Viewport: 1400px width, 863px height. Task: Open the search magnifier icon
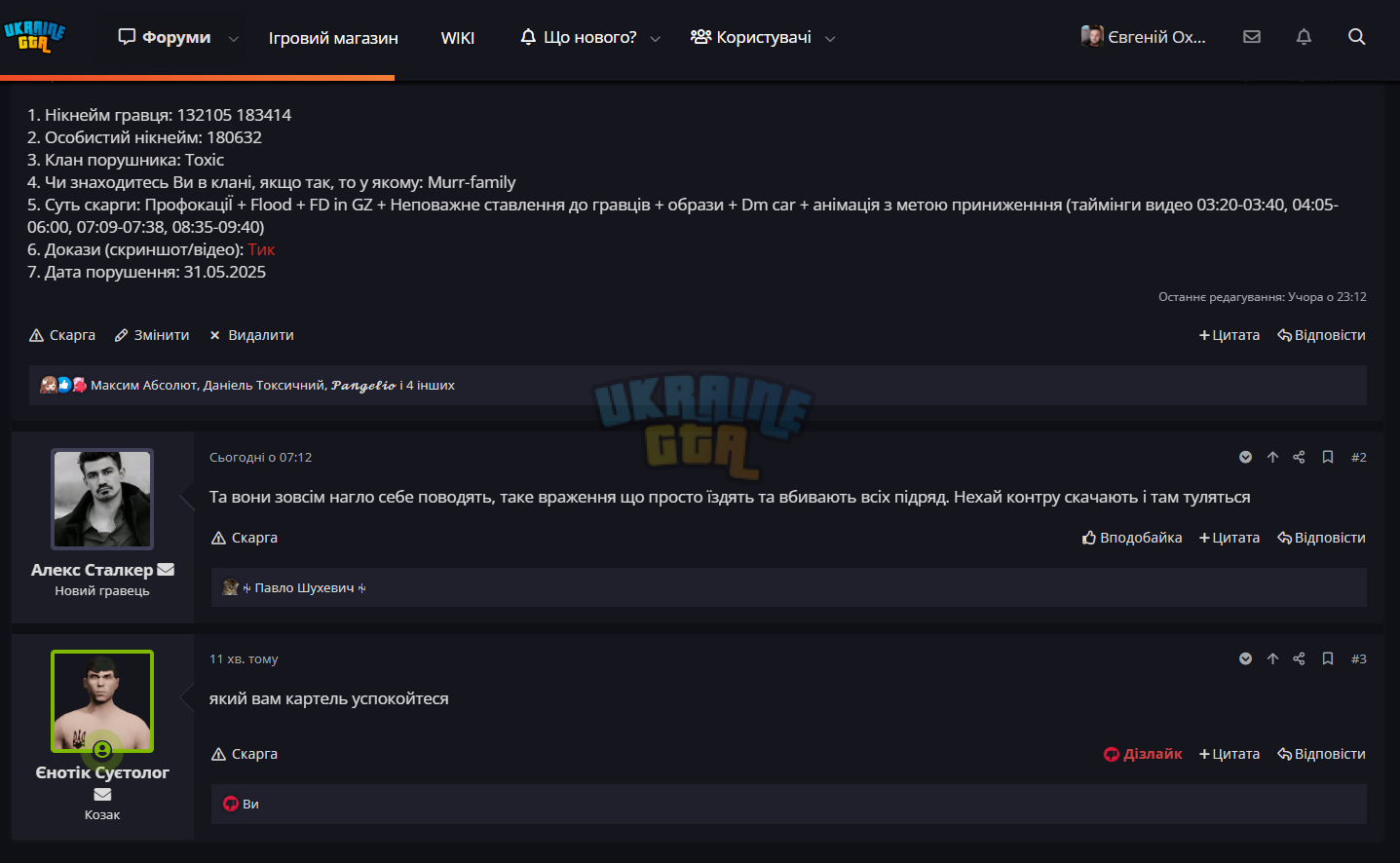point(1356,37)
